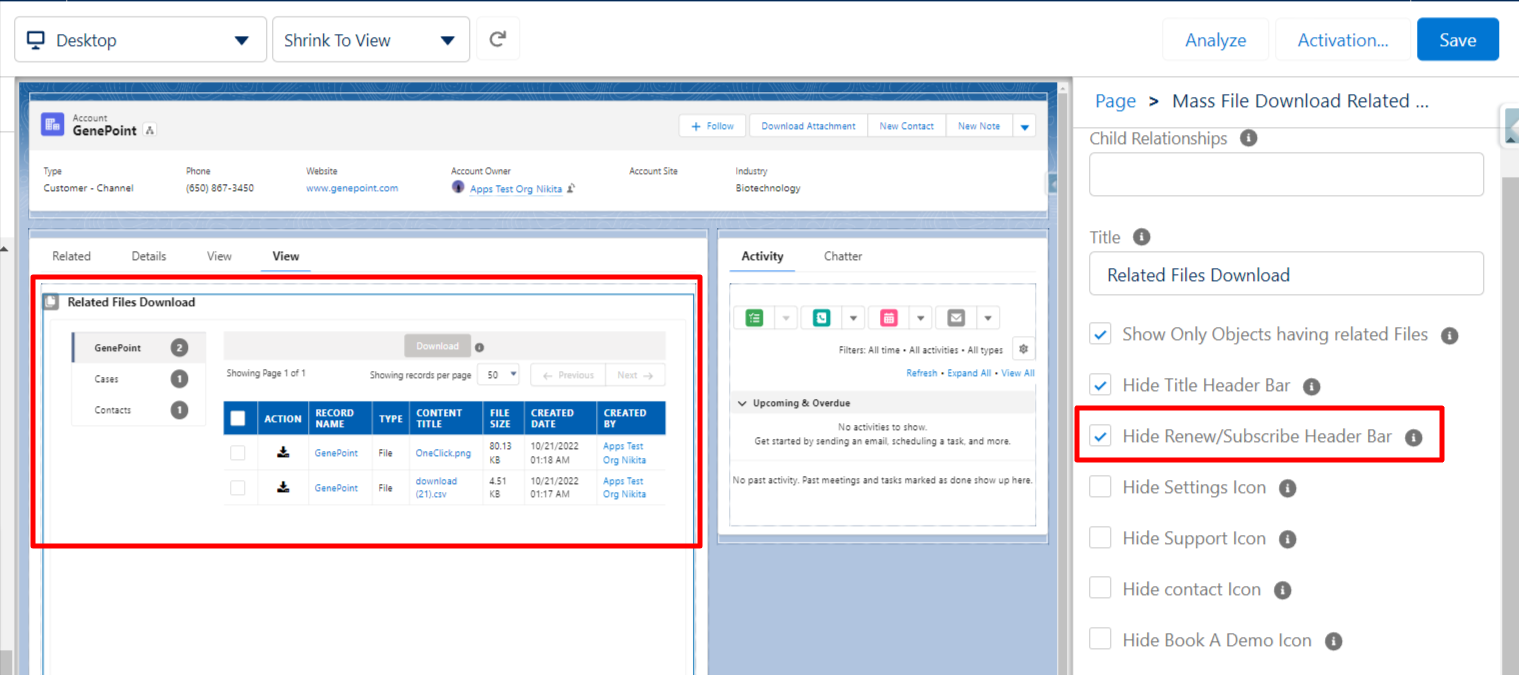The width and height of the screenshot is (1519, 675).
Task: Uncheck the Hide Title Header Bar checkbox
Action: pyautogui.click(x=1100, y=385)
